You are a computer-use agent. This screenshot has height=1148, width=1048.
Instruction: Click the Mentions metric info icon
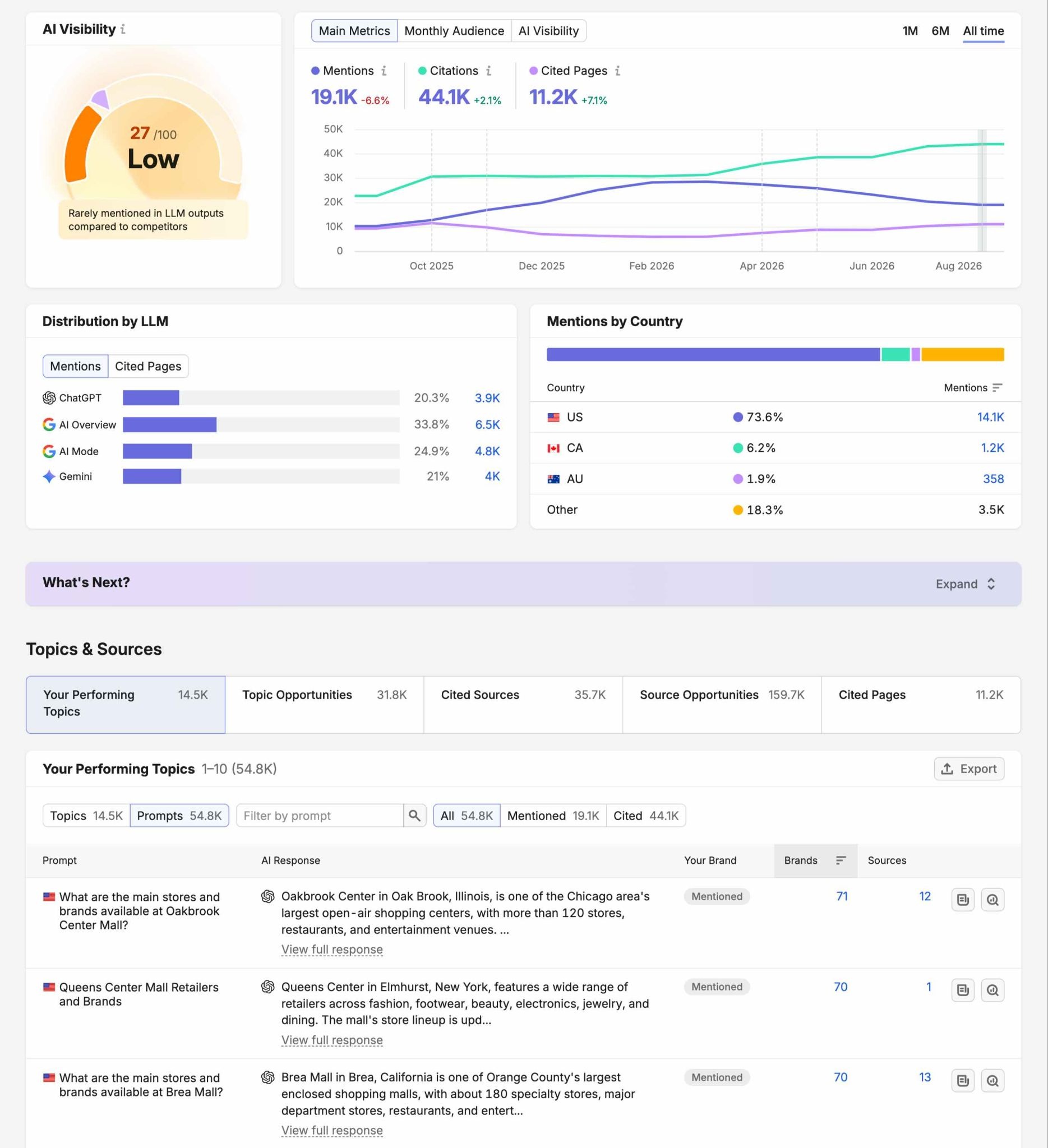click(384, 71)
